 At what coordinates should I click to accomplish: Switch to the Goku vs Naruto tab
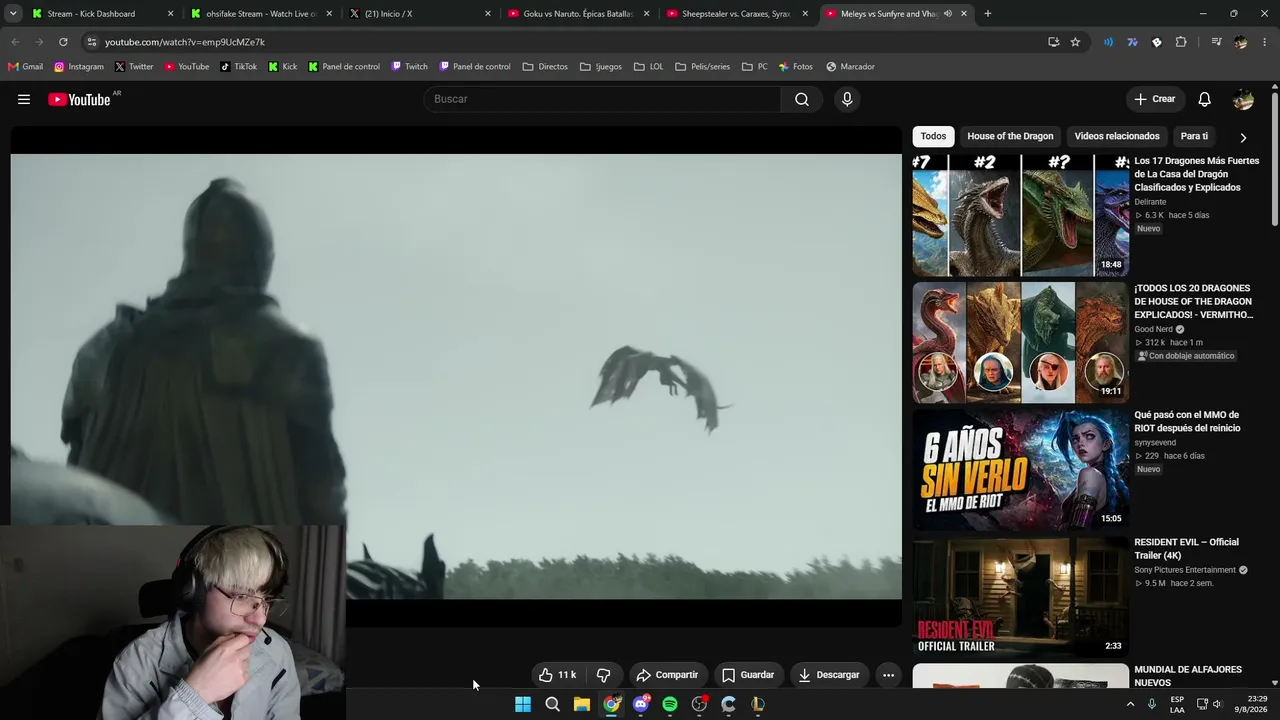[577, 14]
